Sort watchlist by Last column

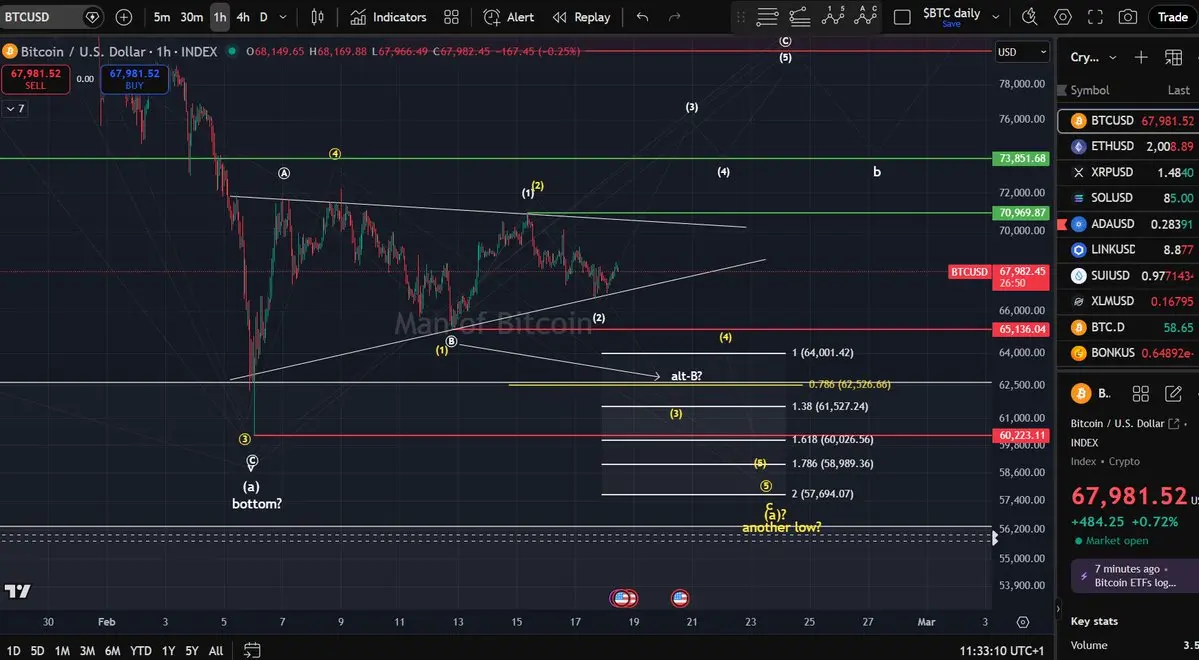1178,90
